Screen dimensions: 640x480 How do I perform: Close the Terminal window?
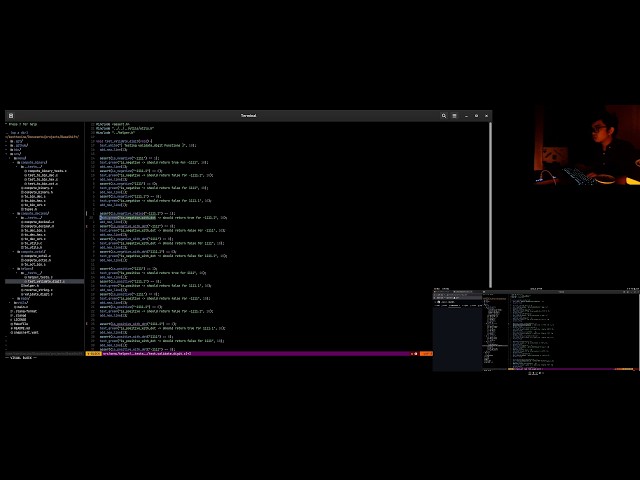coord(487,116)
